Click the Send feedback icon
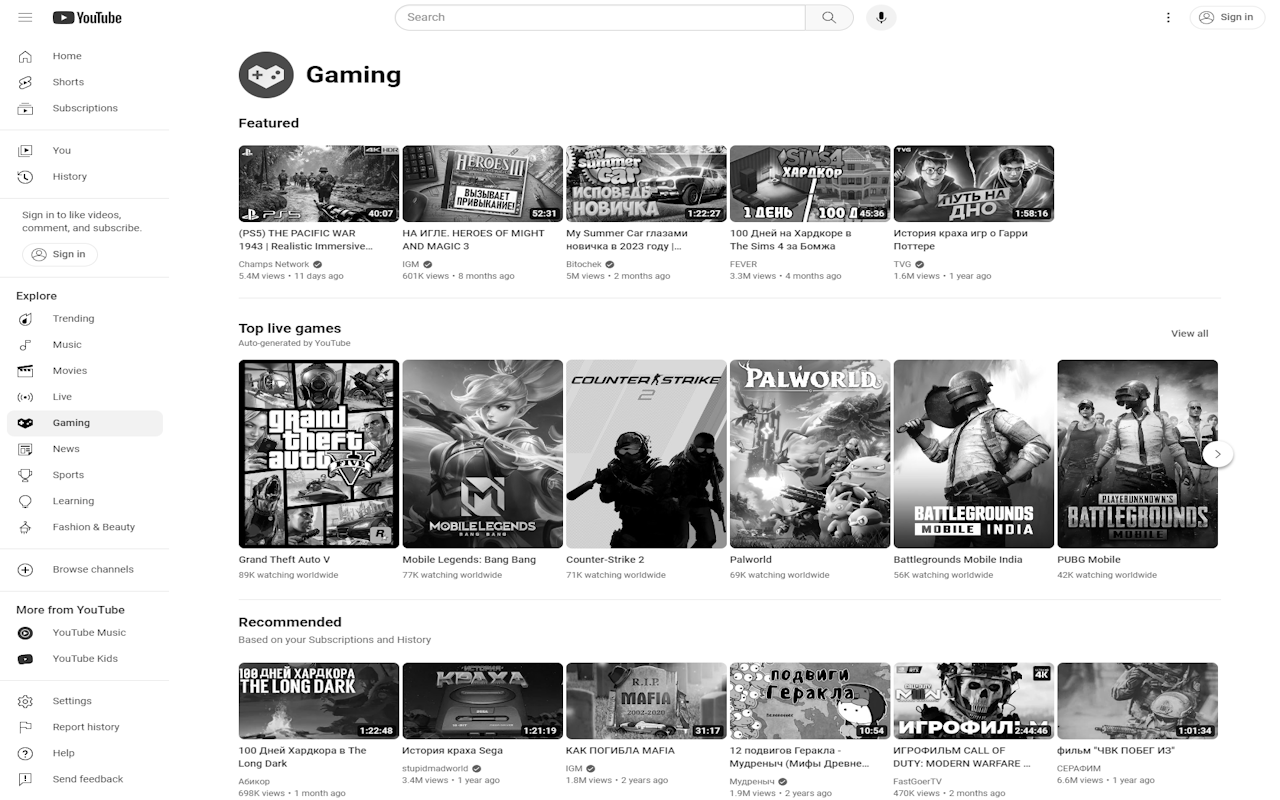The width and height of the screenshot is (1280, 800). tap(26, 779)
